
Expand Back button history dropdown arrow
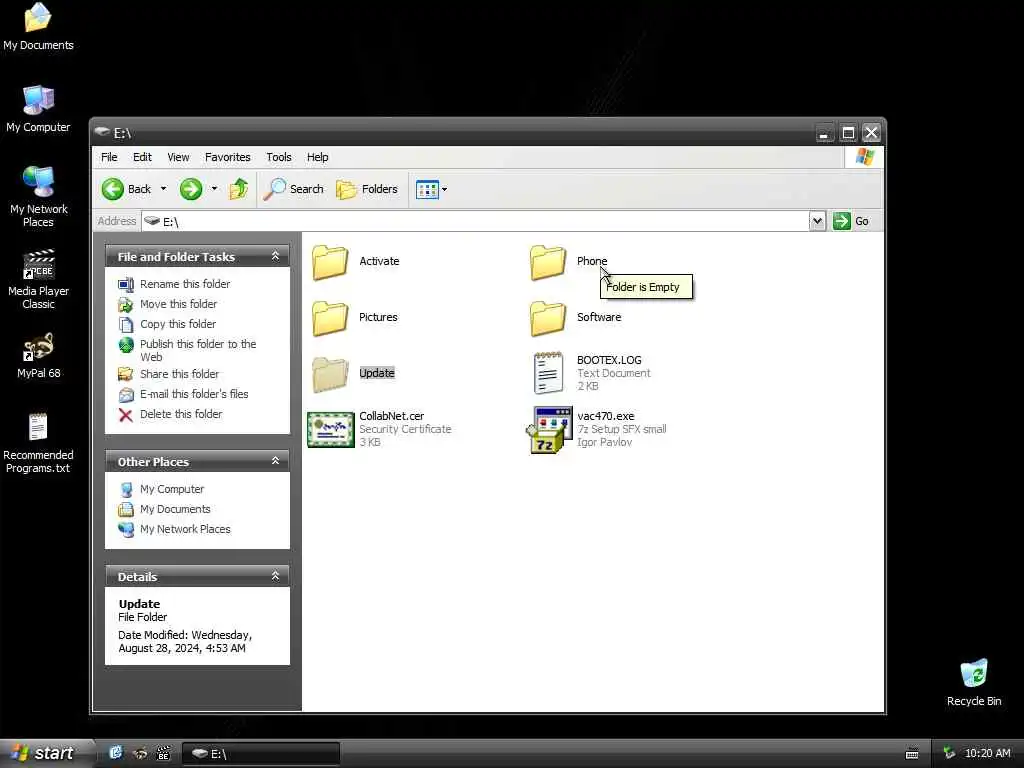163,189
